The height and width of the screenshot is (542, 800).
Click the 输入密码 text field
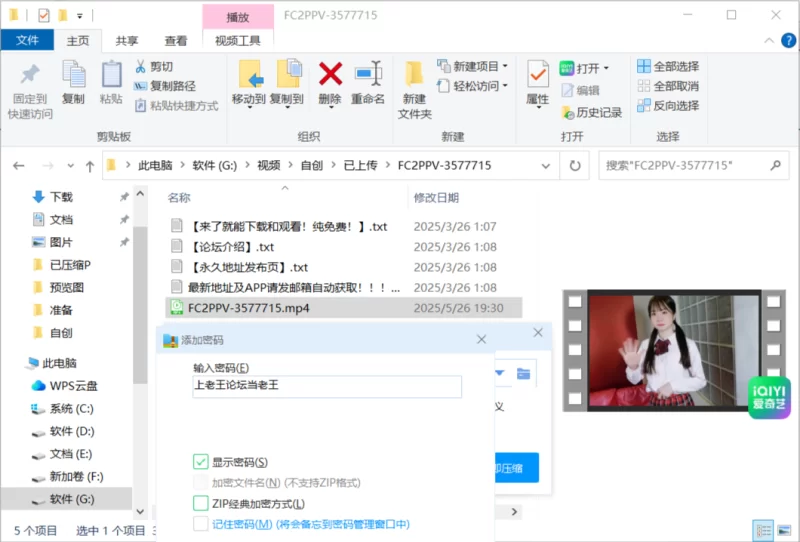click(327, 387)
